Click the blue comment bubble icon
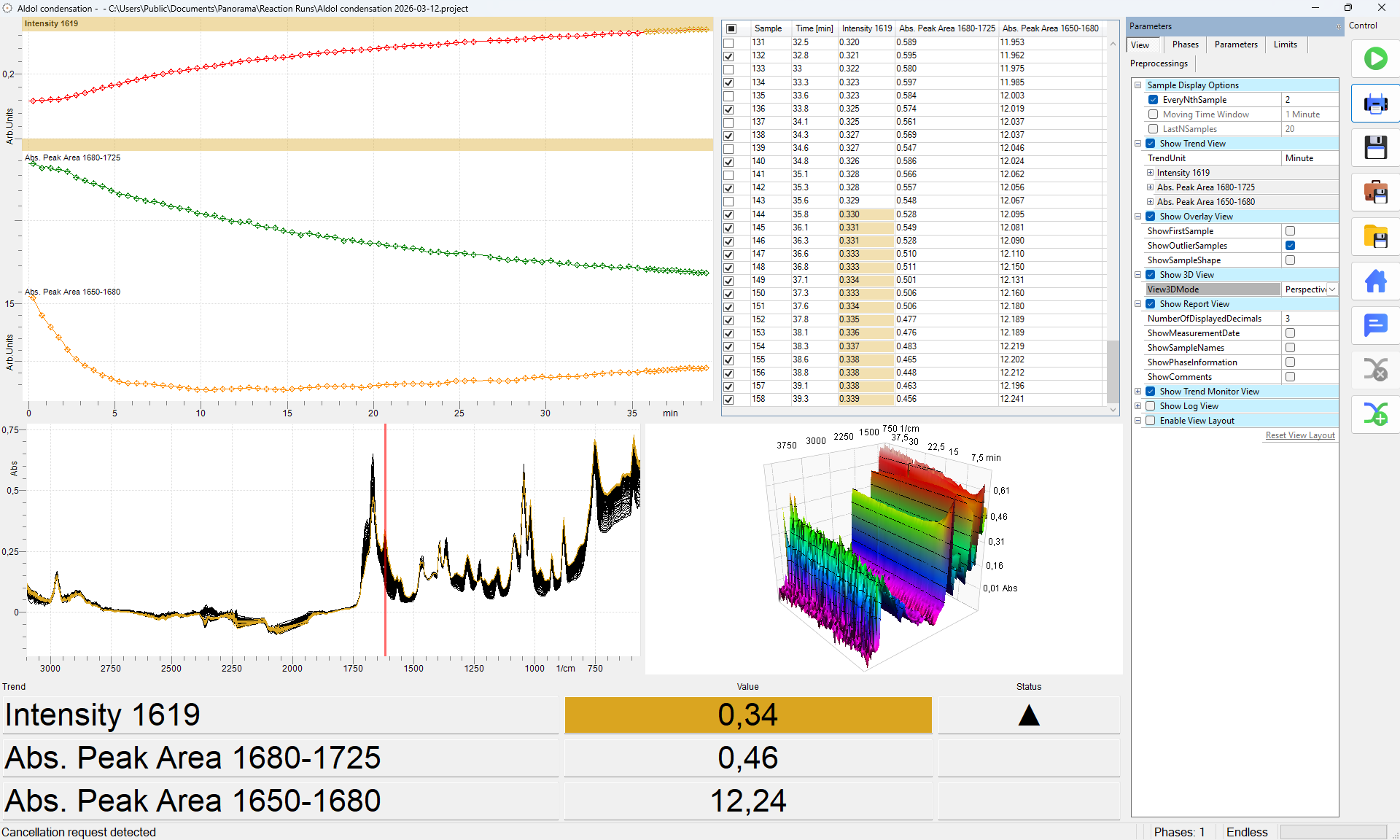Image resolution: width=1400 pixels, height=840 pixels. tap(1375, 325)
